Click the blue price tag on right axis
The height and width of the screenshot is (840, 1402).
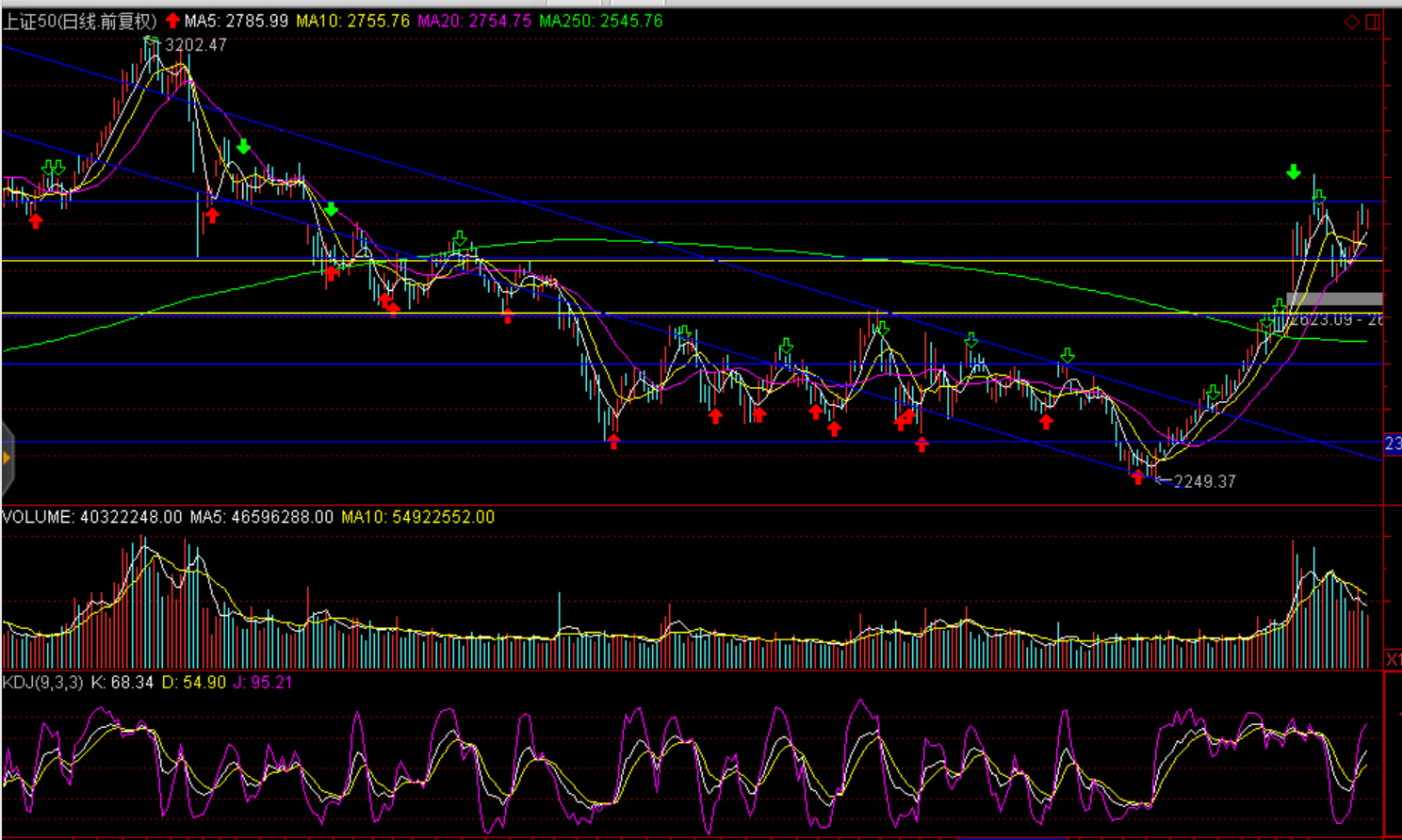click(1393, 444)
